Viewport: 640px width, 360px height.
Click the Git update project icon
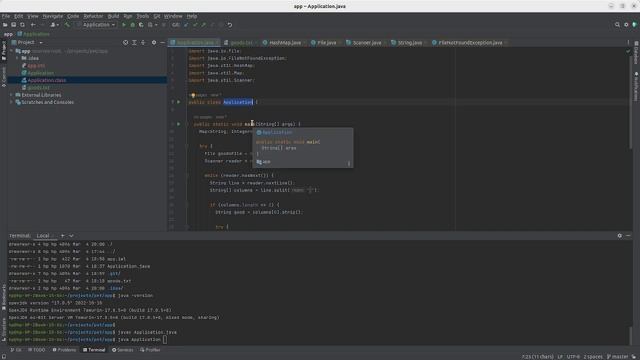click(x=186, y=25)
